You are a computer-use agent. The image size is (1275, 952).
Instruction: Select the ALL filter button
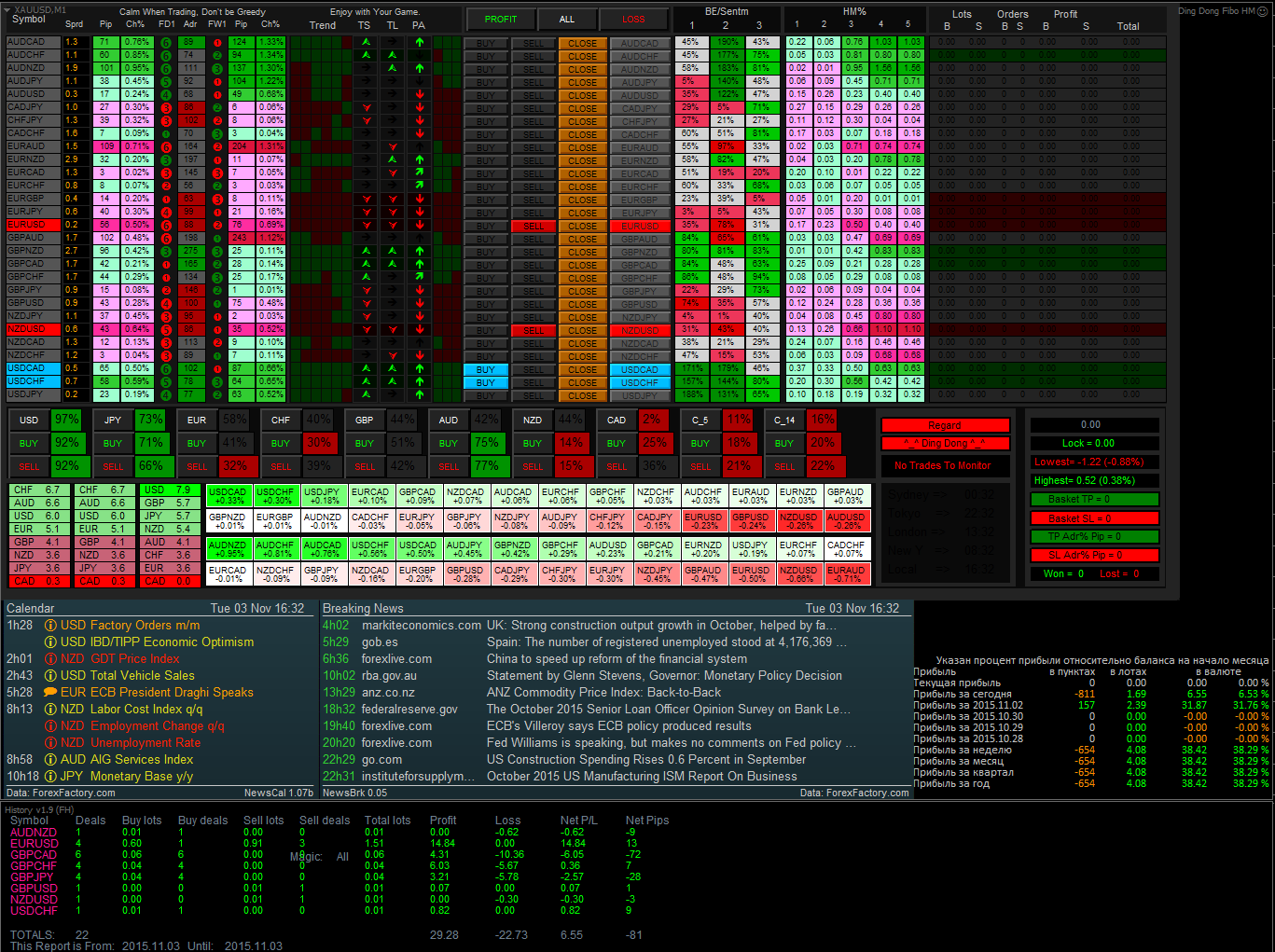567,19
